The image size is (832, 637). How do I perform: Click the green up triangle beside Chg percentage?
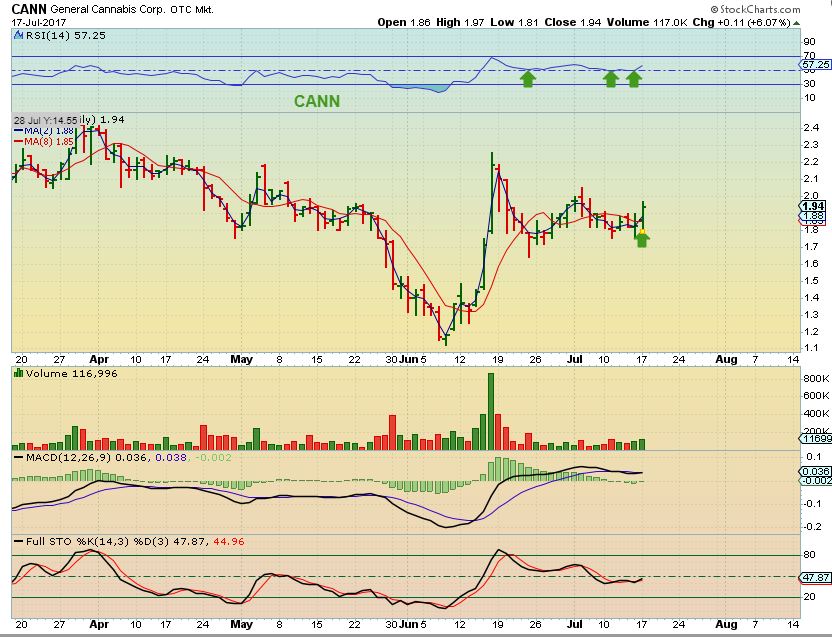(796, 23)
